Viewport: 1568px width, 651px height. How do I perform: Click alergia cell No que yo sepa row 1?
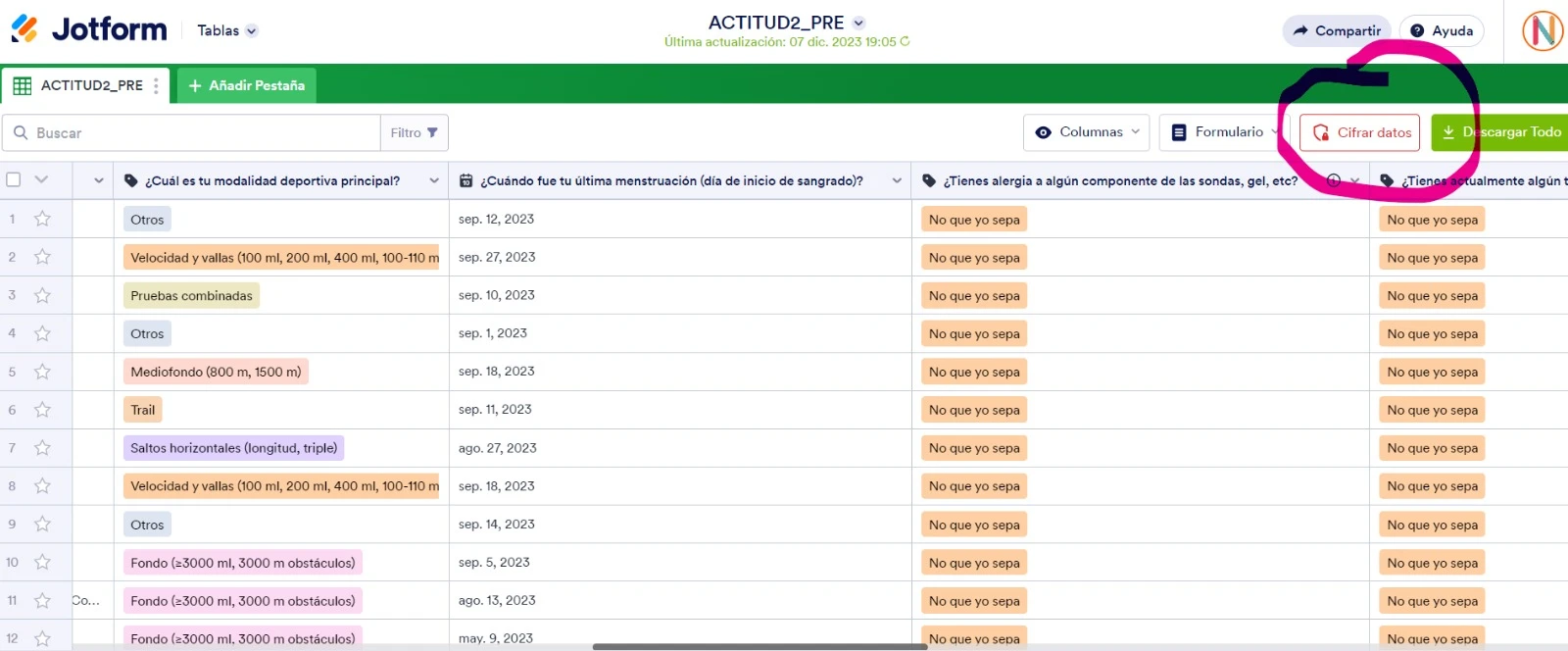pos(974,220)
